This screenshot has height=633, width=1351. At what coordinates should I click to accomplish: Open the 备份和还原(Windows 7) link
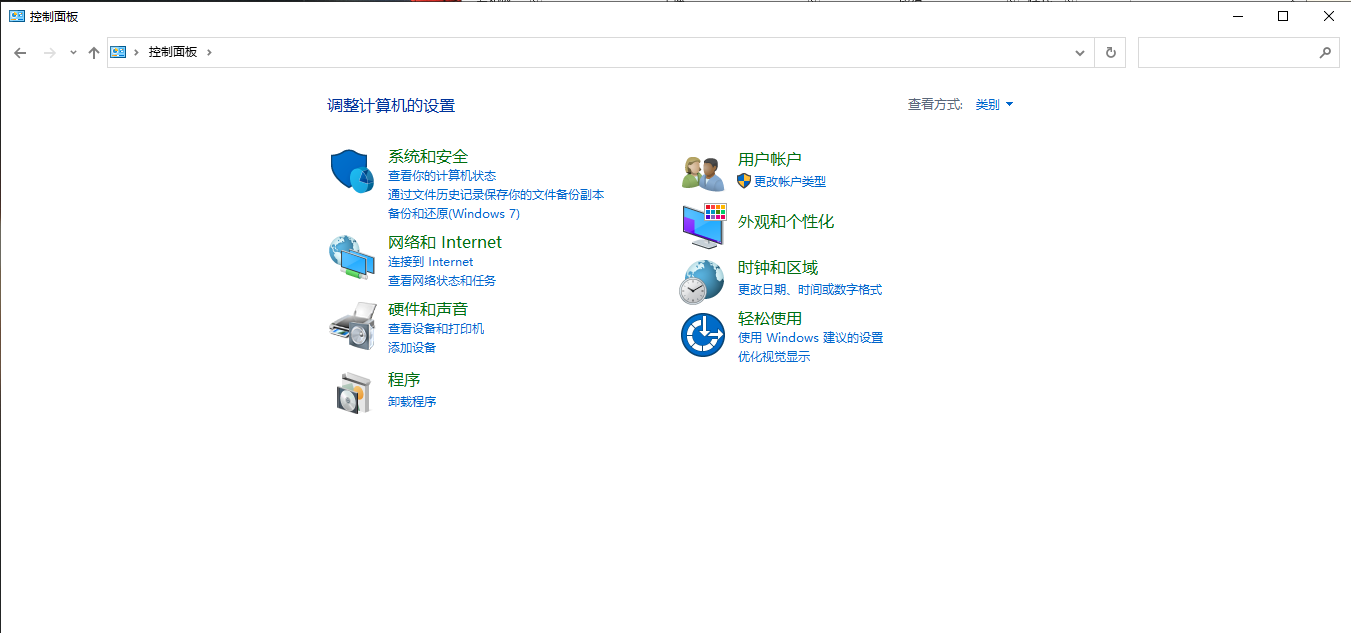453,214
